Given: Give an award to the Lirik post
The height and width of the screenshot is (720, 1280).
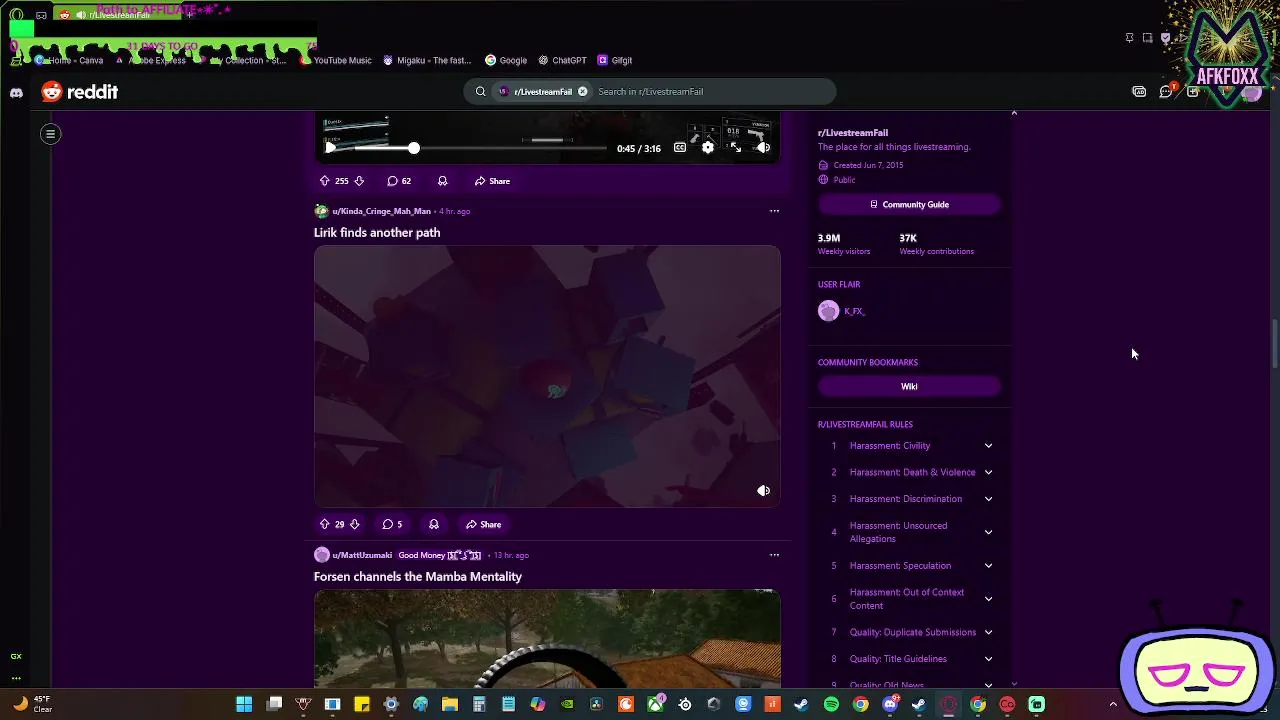Looking at the screenshot, I should tap(433, 524).
